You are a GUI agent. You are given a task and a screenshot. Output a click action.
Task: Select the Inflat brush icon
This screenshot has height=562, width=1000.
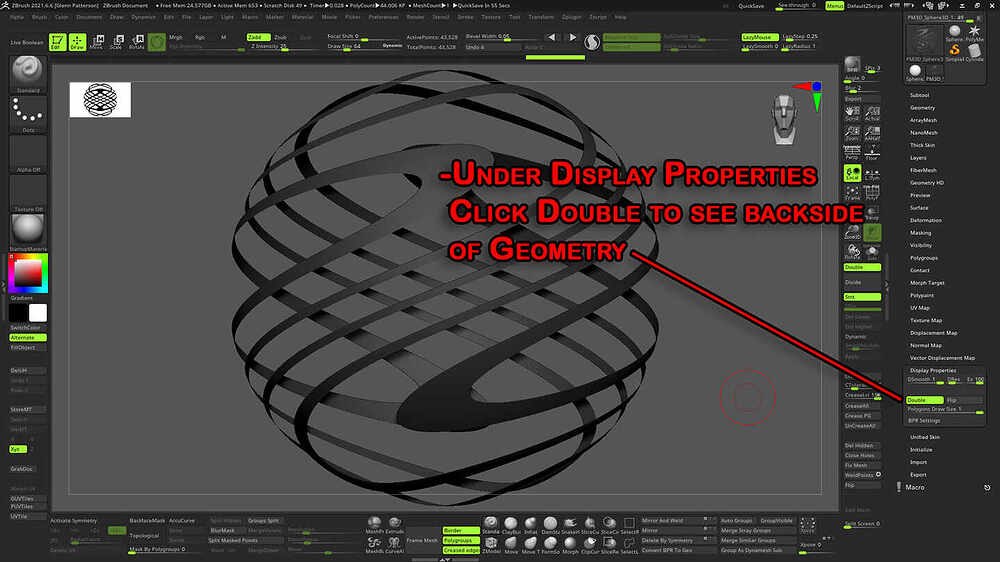[x=531, y=526]
